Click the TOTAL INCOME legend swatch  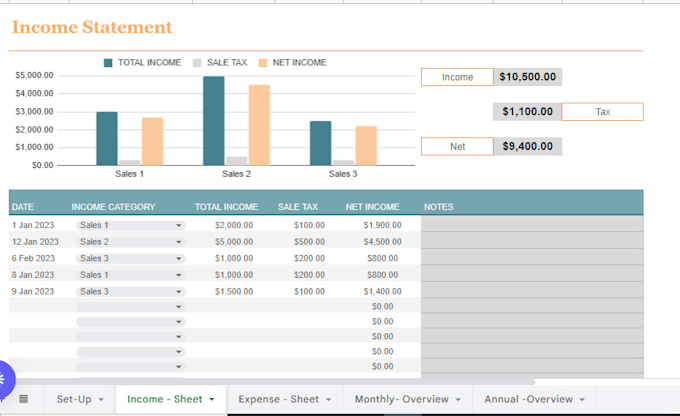coord(108,63)
